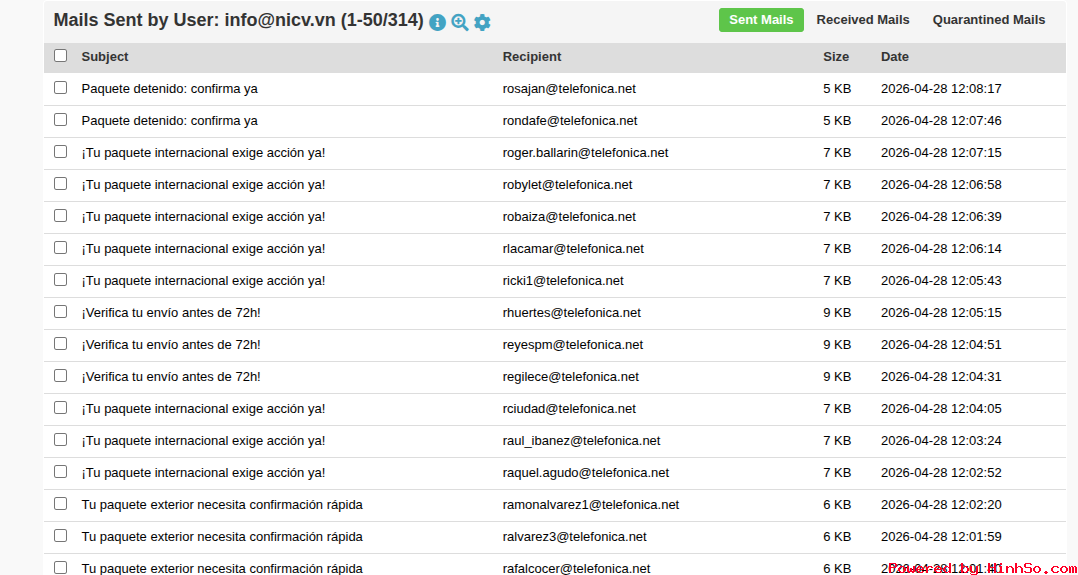The height and width of the screenshot is (575, 1078).
Task: Click the Size column header
Action: pyautogui.click(x=835, y=56)
